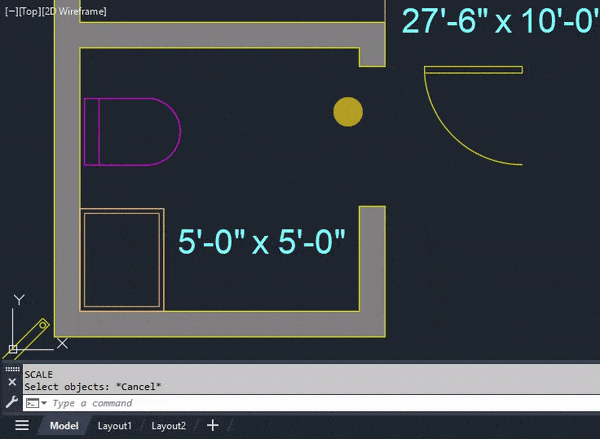Switch to the Layout1 tab
The image size is (600, 439).
click(114, 426)
